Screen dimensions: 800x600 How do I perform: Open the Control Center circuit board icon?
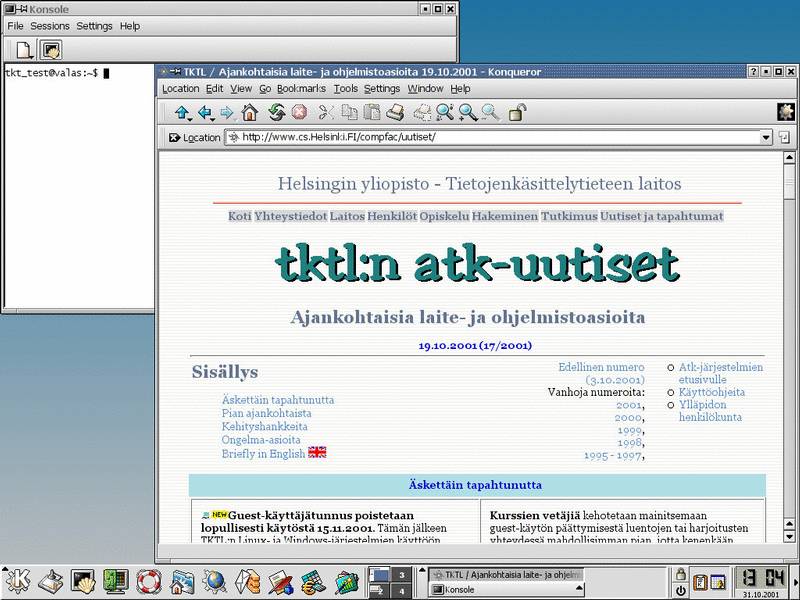click(x=116, y=582)
